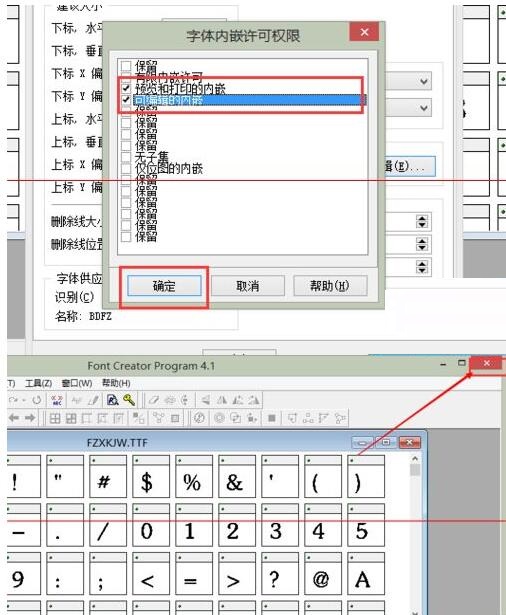Select the hash # glyph cell

tap(107, 476)
